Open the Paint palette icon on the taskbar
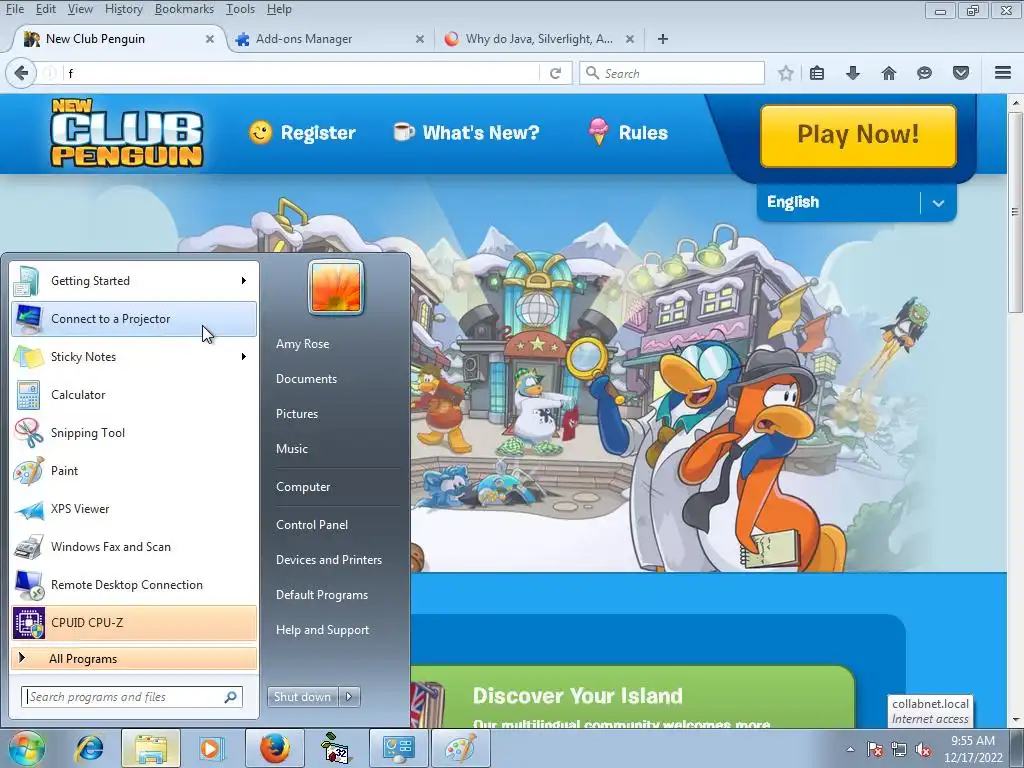Viewport: 1024px width, 768px height. (x=461, y=748)
